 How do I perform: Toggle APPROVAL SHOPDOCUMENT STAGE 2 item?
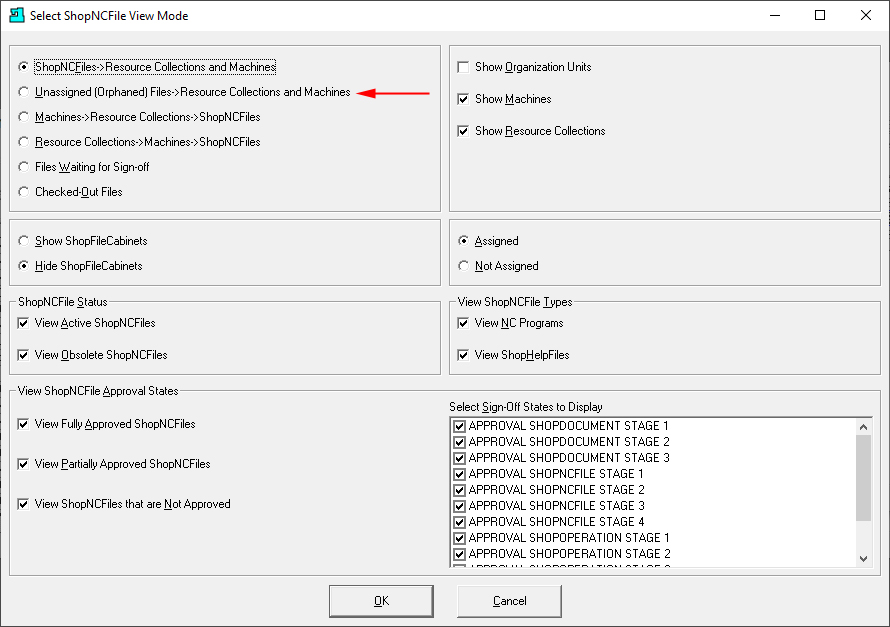click(460, 442)
